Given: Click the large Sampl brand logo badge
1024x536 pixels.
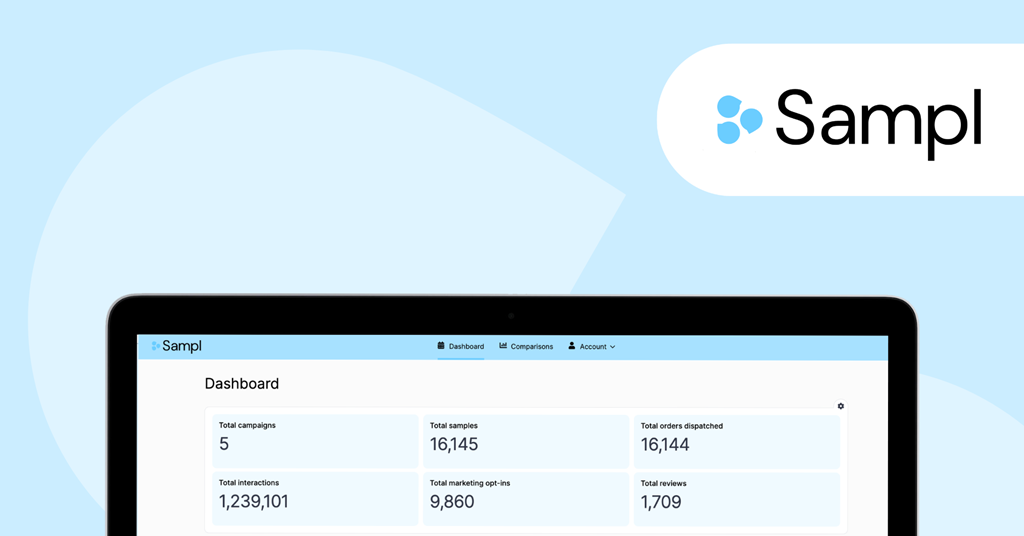Looking at the screenshot, I should pos(840,120).
